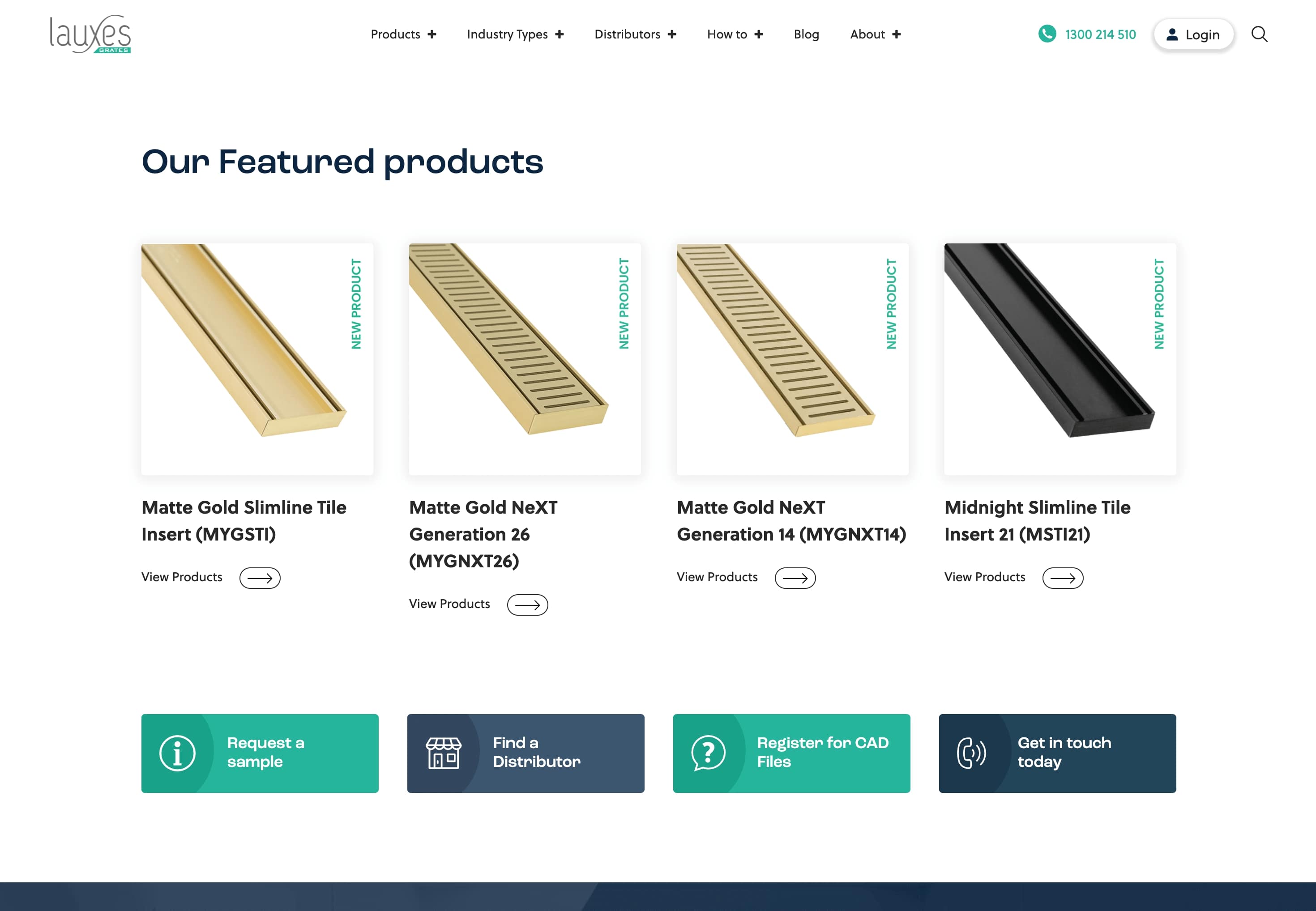Click the Login button
This screenshot has width=1316, height=911.
[1193, 34]
